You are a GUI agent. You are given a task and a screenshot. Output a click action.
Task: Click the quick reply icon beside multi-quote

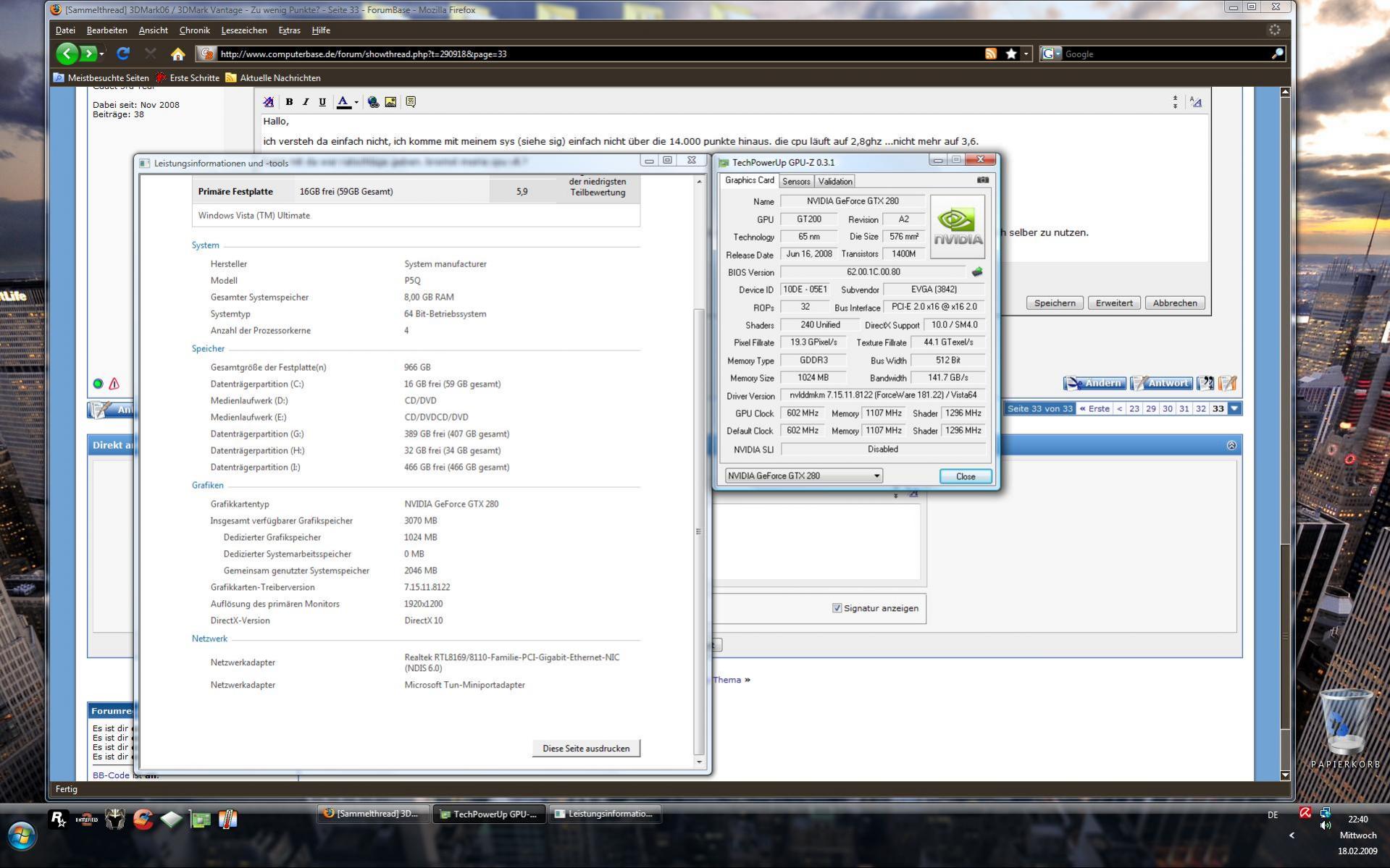click(1227, 383)
